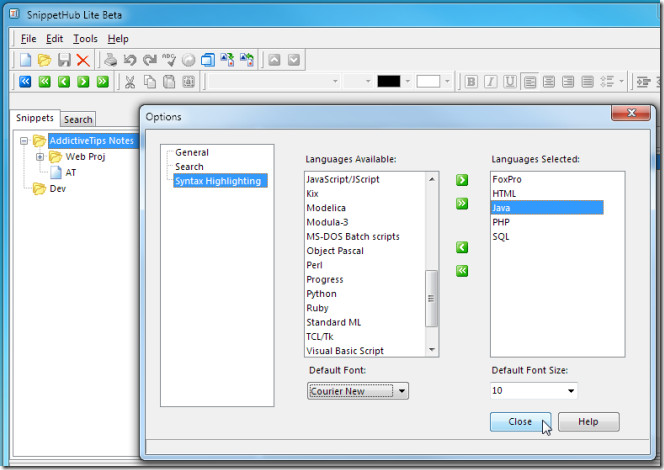Open the Edit menu

pos(55,39)
